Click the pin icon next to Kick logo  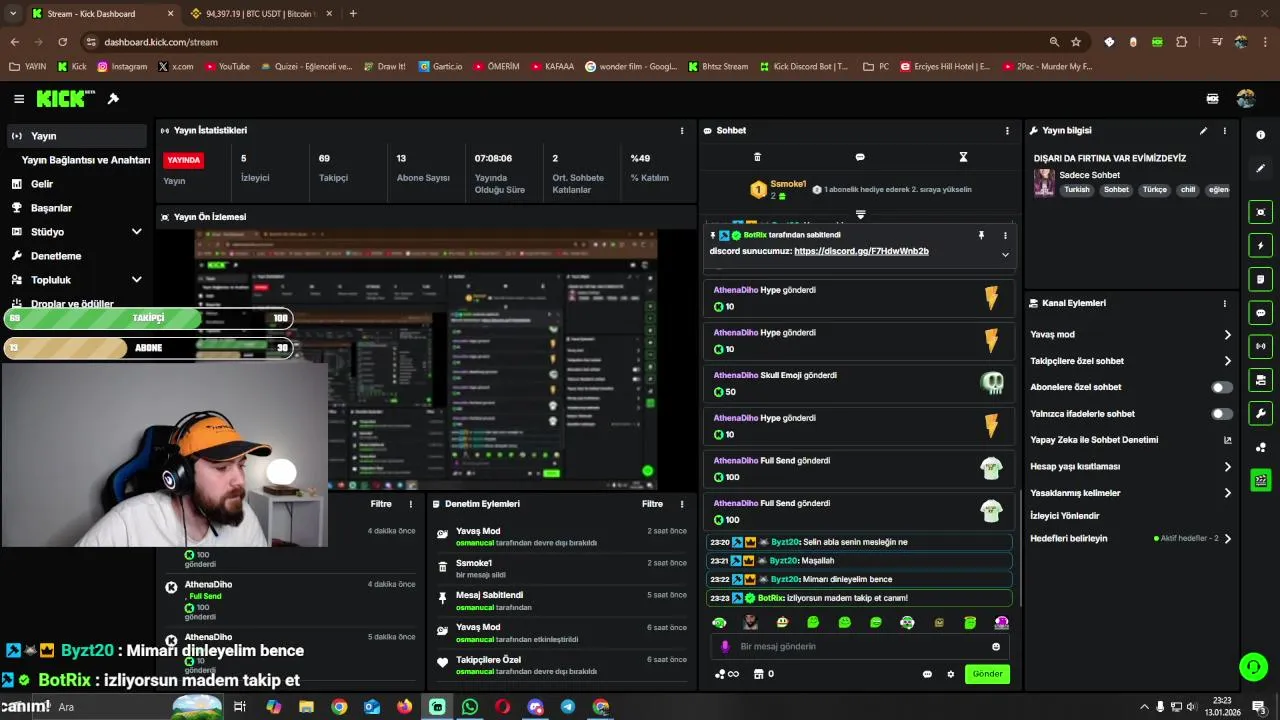click(113, 99)
